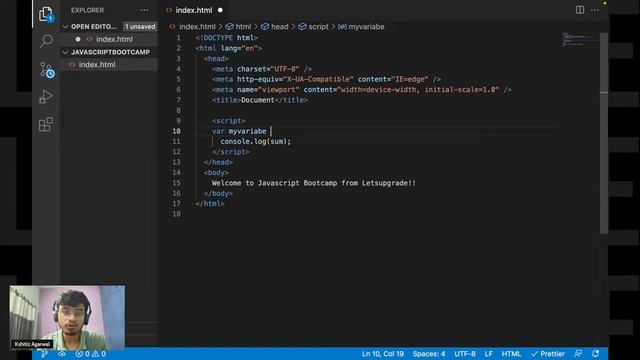Click the meta viewport line
Image resolution: width=640 pixels, height=360 pixels.
pyautogui.click(x=362, y=90)
